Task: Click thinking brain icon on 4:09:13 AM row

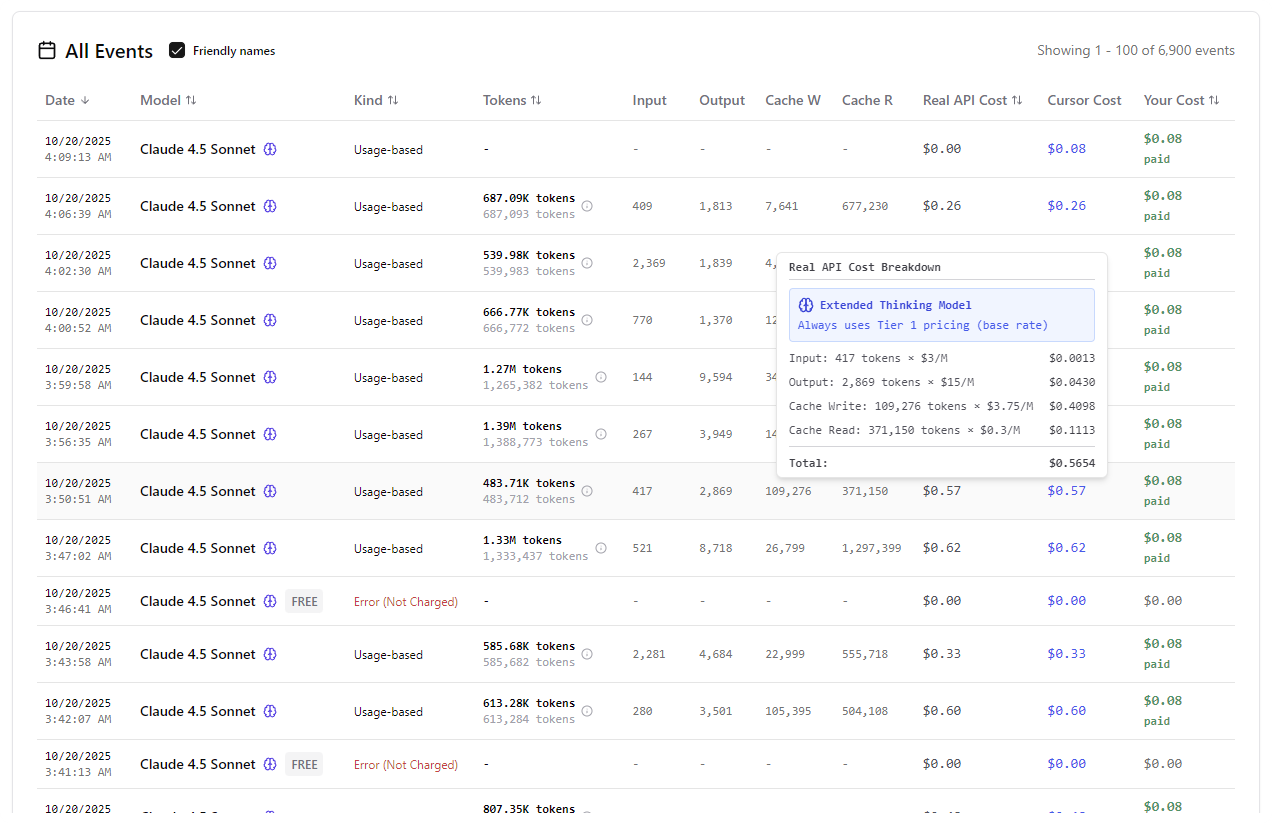Action: 270,149
